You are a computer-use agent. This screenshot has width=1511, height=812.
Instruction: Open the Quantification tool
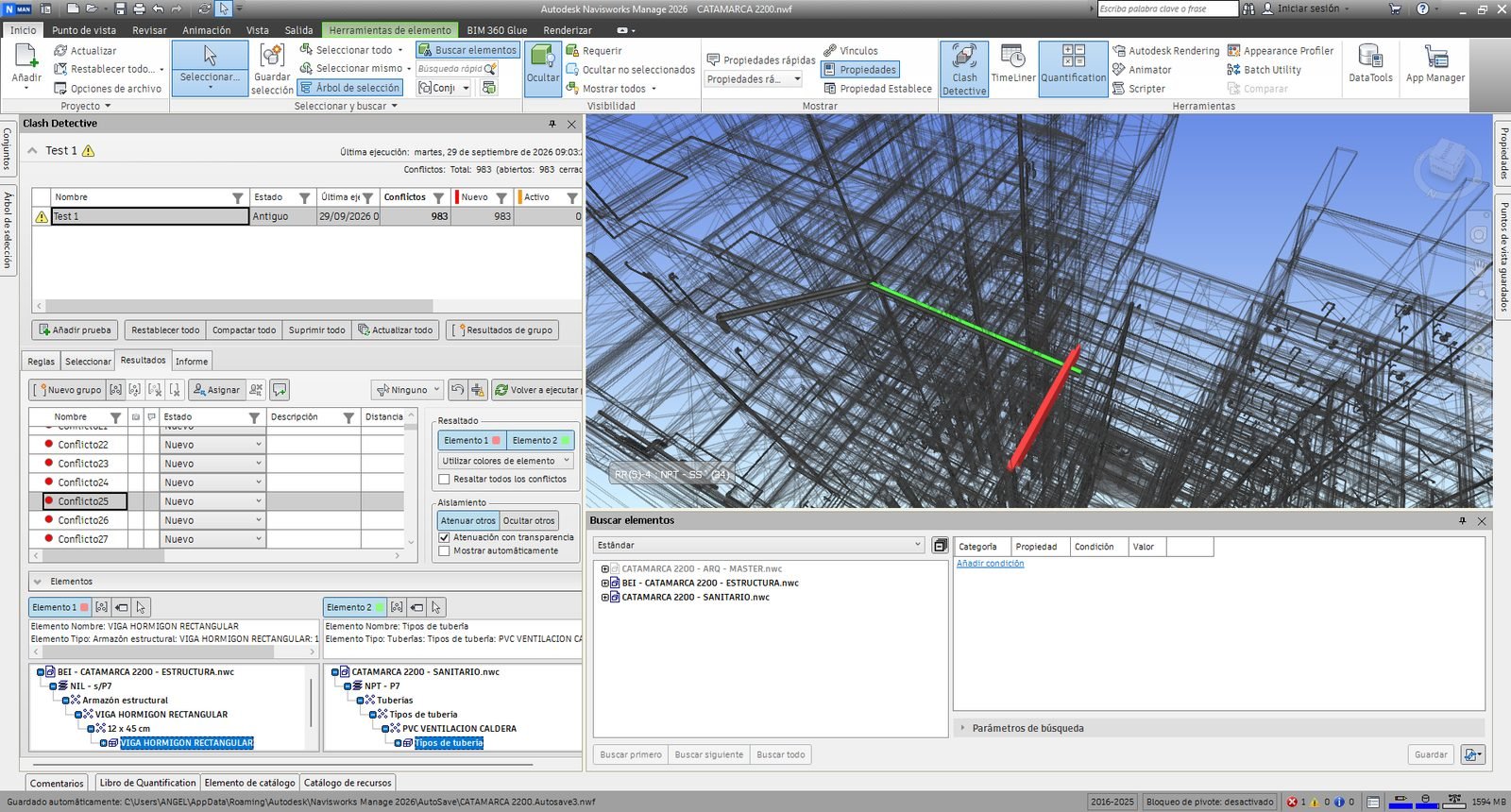point(1073,69)
